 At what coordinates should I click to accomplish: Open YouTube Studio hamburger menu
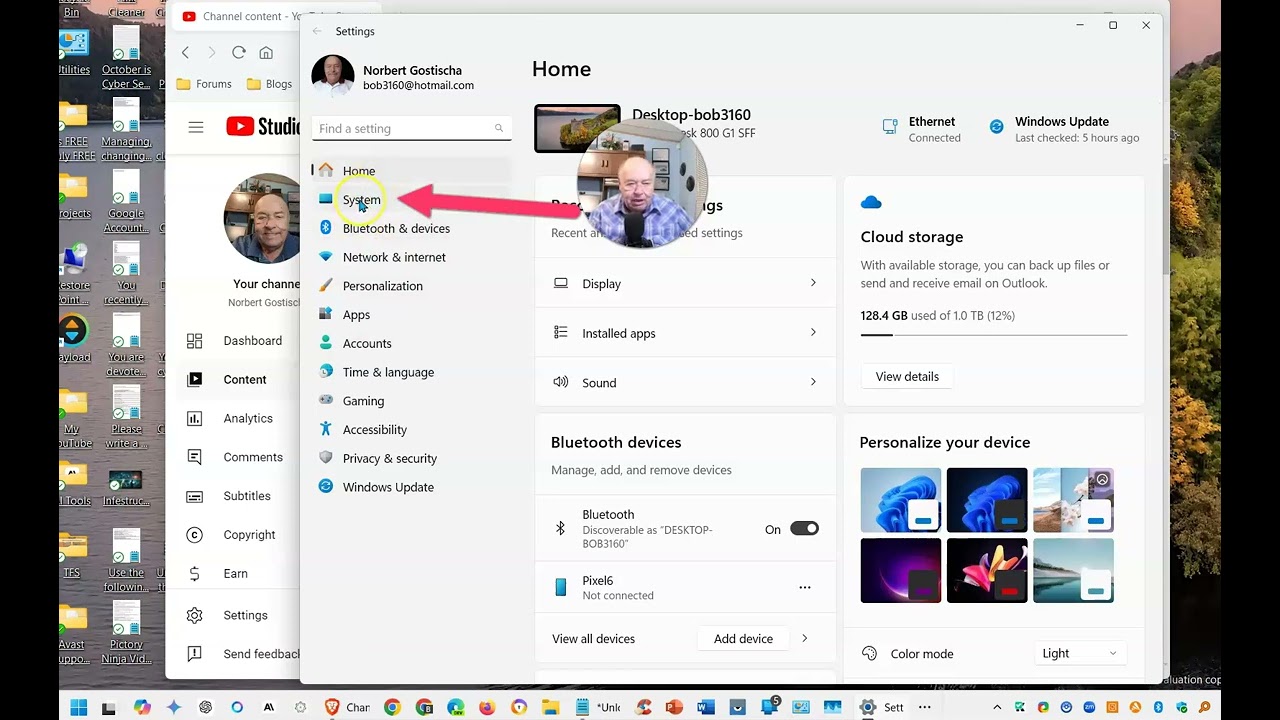[196, 127]
